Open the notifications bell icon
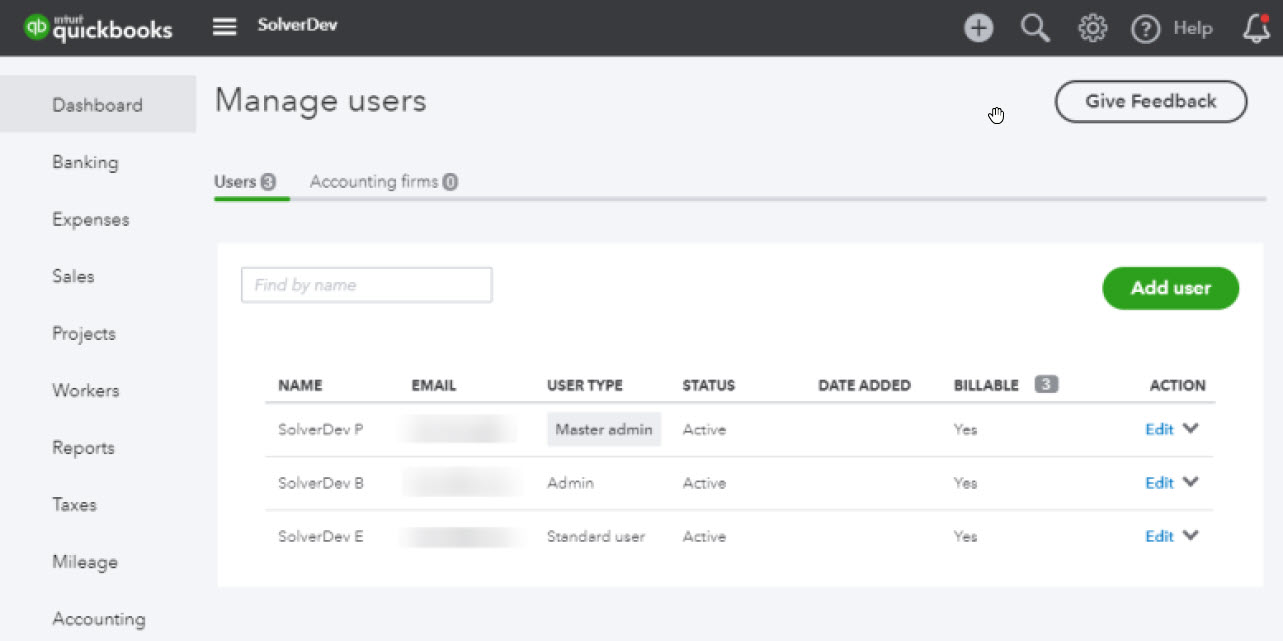Screen dimensions: 1283x641 1256,28
